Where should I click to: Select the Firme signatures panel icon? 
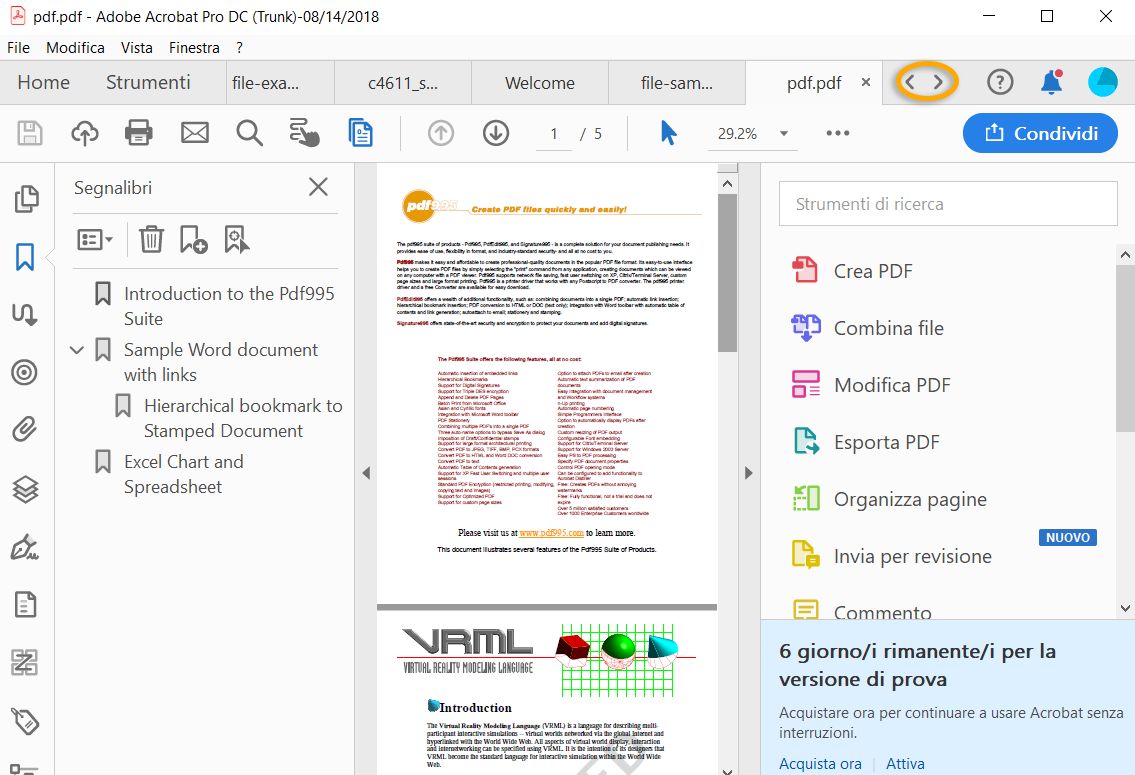pos(26,547)
